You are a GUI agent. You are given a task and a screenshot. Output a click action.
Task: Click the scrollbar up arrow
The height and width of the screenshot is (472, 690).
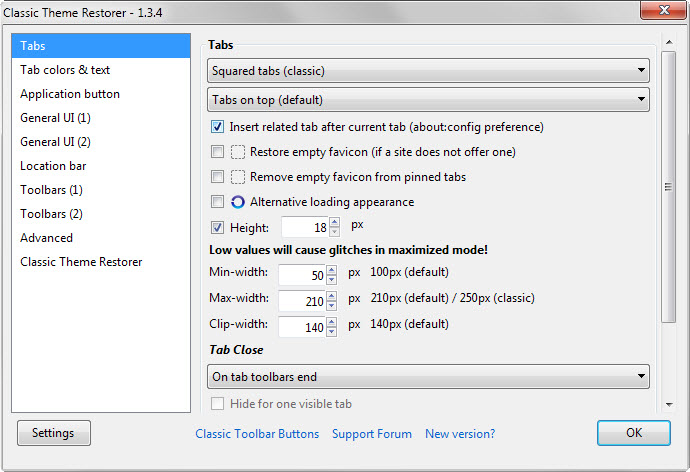(669, 42)
